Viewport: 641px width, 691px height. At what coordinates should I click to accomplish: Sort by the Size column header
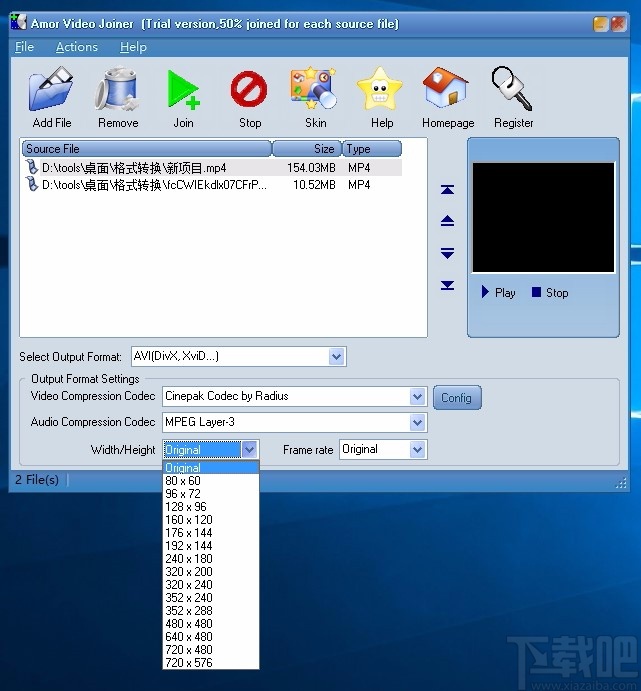tap(307, 149)
